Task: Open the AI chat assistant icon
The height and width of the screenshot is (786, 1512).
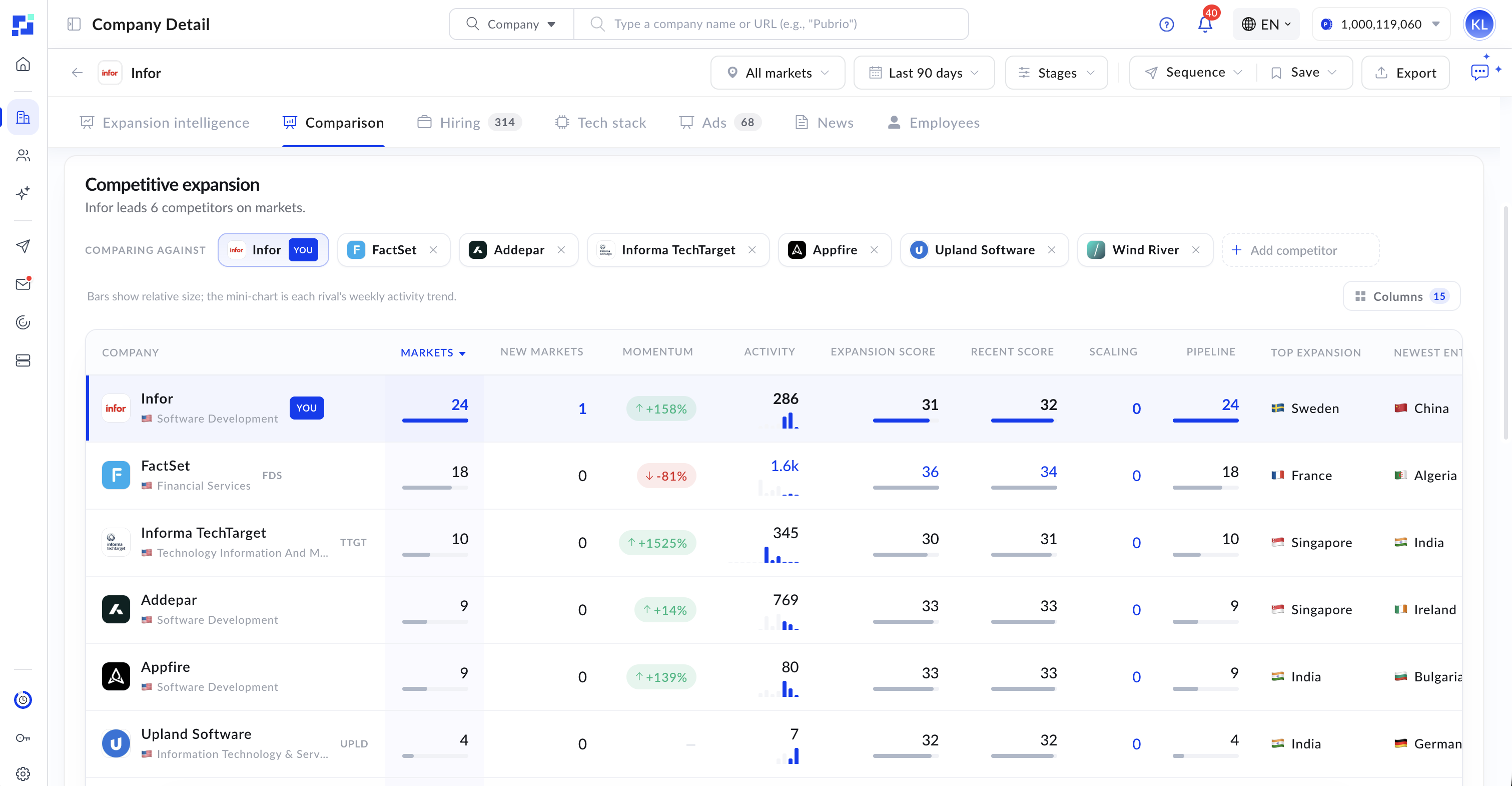Action: pos(1479,72)
